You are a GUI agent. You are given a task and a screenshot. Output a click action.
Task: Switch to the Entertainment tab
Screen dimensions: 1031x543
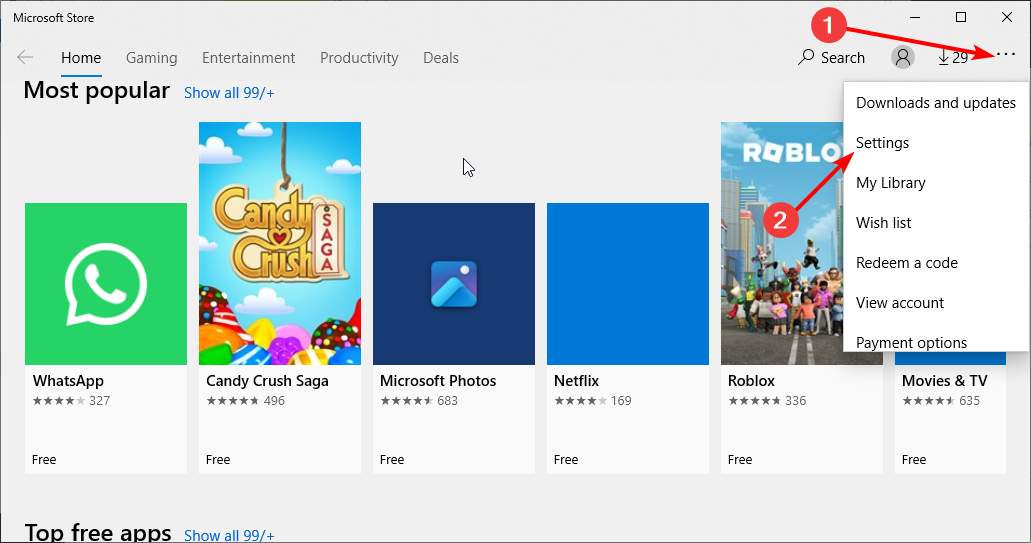point(249,58)
